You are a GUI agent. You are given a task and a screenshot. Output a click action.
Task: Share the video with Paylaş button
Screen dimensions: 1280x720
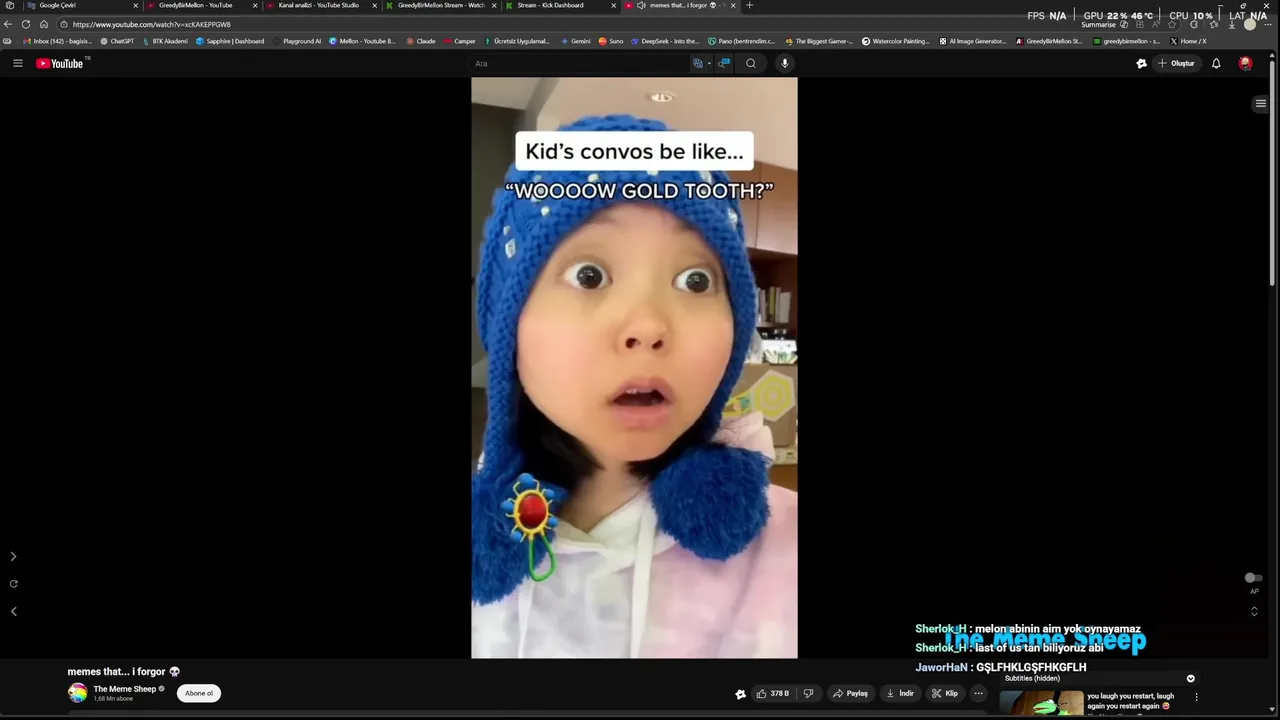[x=851, y=693]
